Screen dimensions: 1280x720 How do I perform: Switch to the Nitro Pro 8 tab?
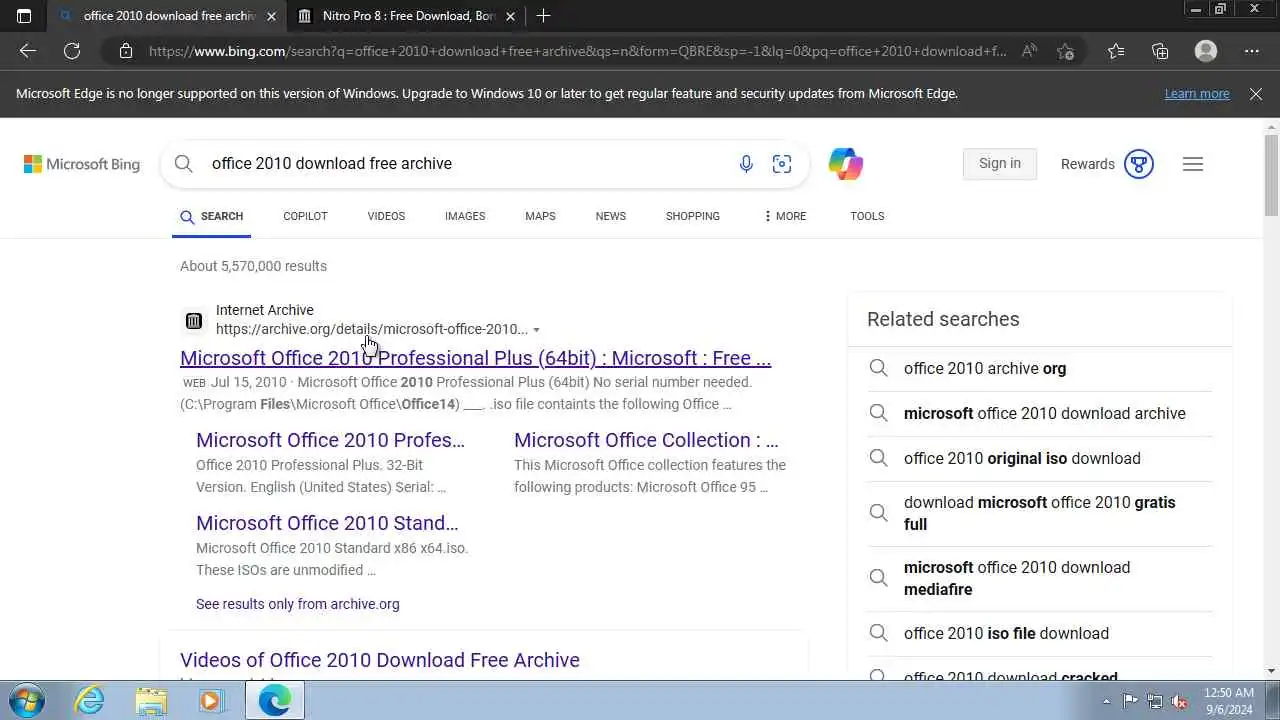[407, 16]
